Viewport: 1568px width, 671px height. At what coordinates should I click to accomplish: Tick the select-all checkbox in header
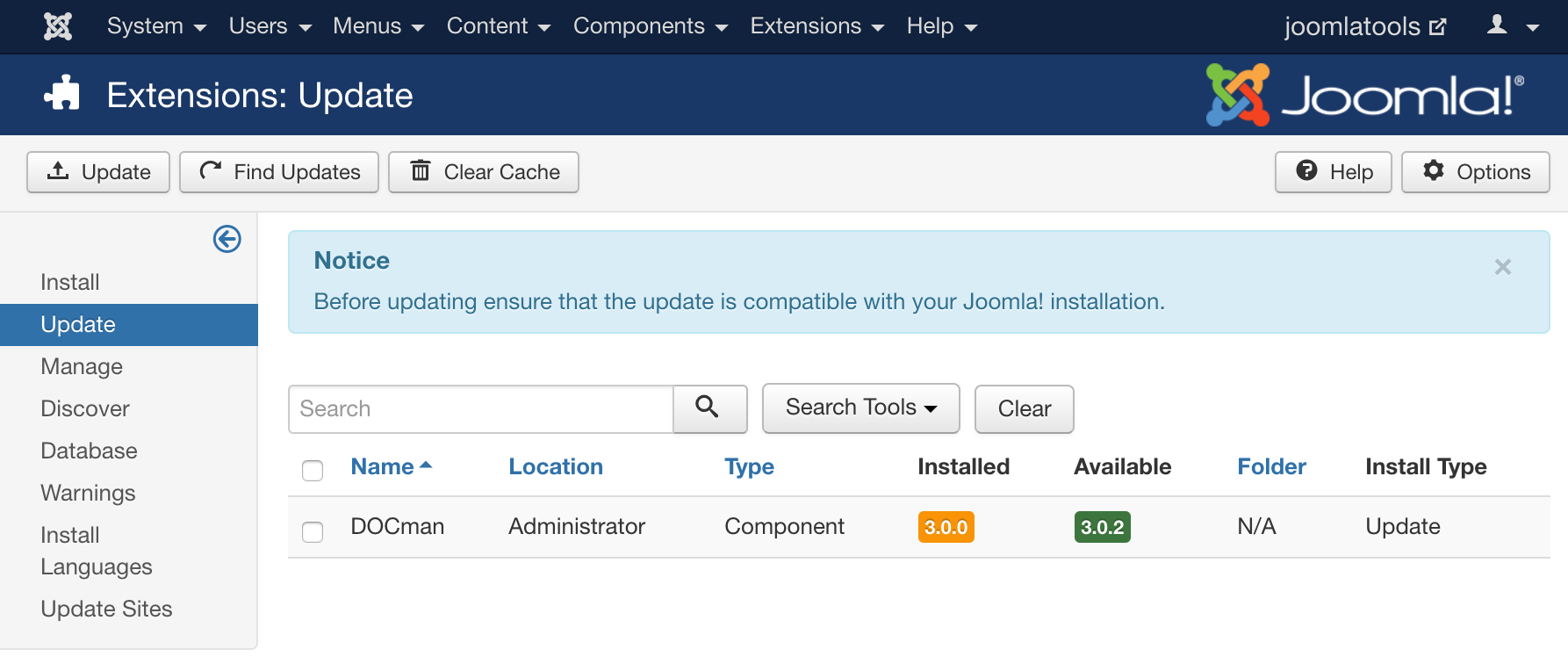point(313,471)
